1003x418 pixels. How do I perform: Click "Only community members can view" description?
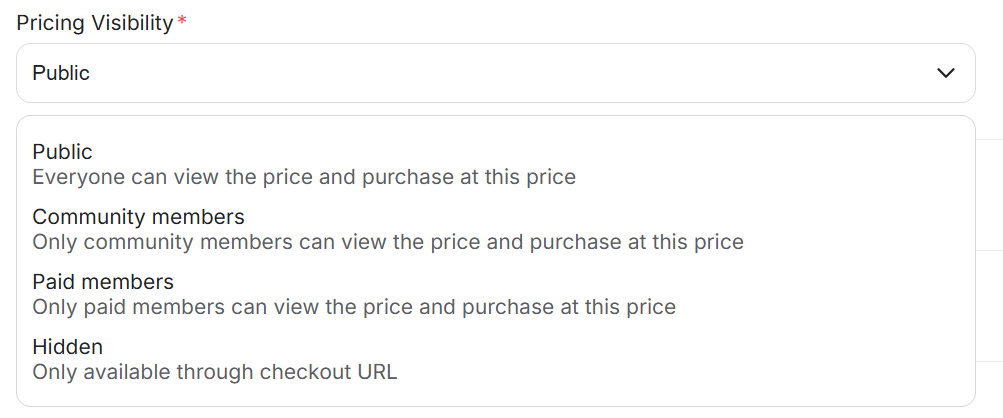pos(388,242)
